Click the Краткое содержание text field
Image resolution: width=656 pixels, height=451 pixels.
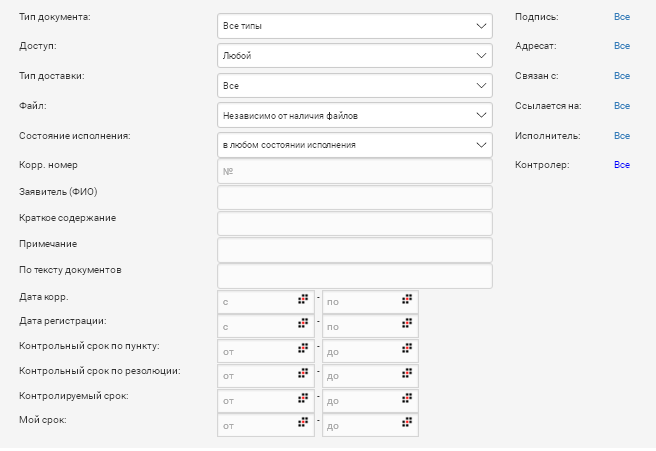[x=355, y=223]
